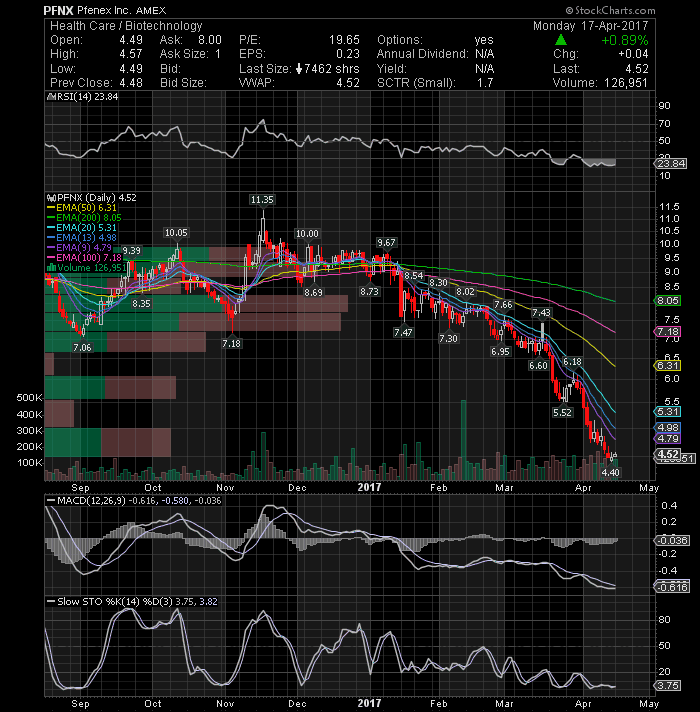Image resolution: width=700 pixels, height=712 pixels.
Task: Click the Volume 126,951 legend entry
Action: [x=87, y=267]
